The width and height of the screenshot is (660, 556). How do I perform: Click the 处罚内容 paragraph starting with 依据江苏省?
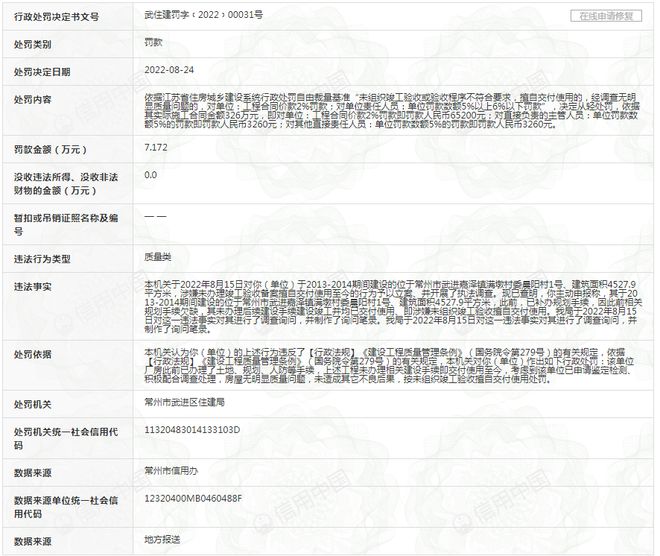392,111
